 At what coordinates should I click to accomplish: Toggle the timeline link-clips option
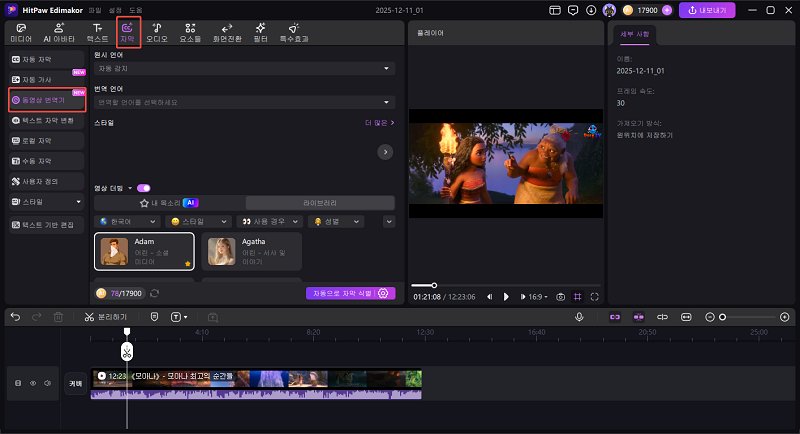(615, 317)
